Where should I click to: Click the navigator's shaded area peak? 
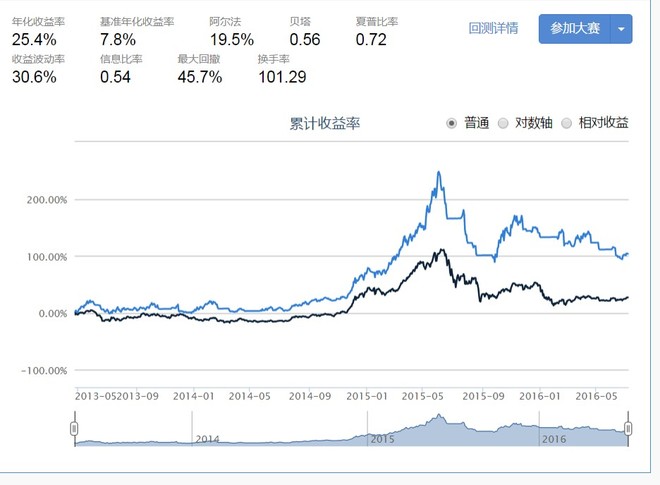(439, 415)
